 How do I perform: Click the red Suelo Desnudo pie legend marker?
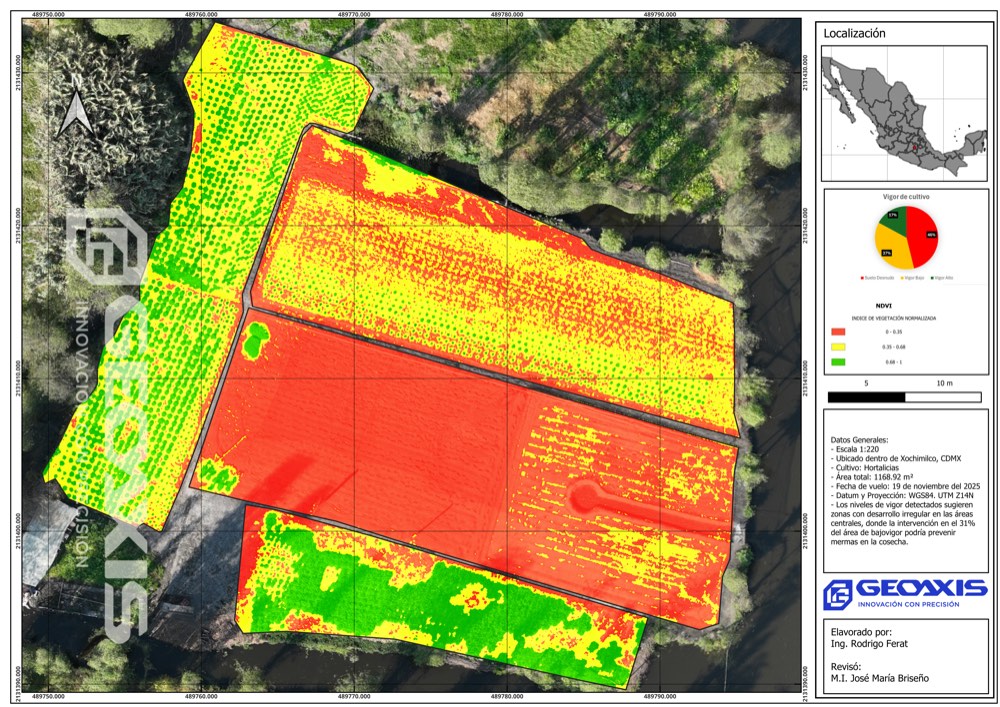point(862,278)
